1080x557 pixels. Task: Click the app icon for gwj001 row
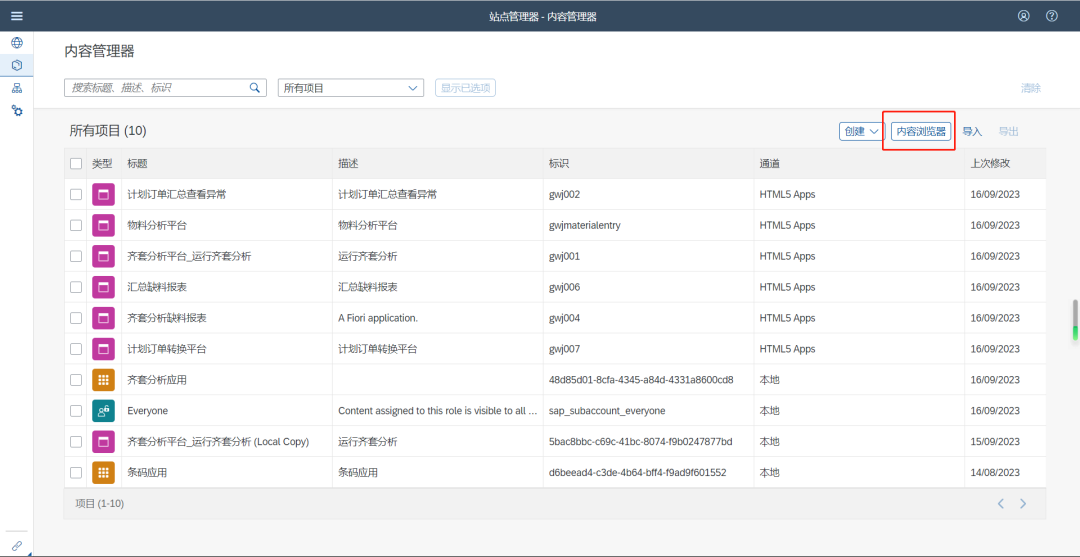coord(103,256)
